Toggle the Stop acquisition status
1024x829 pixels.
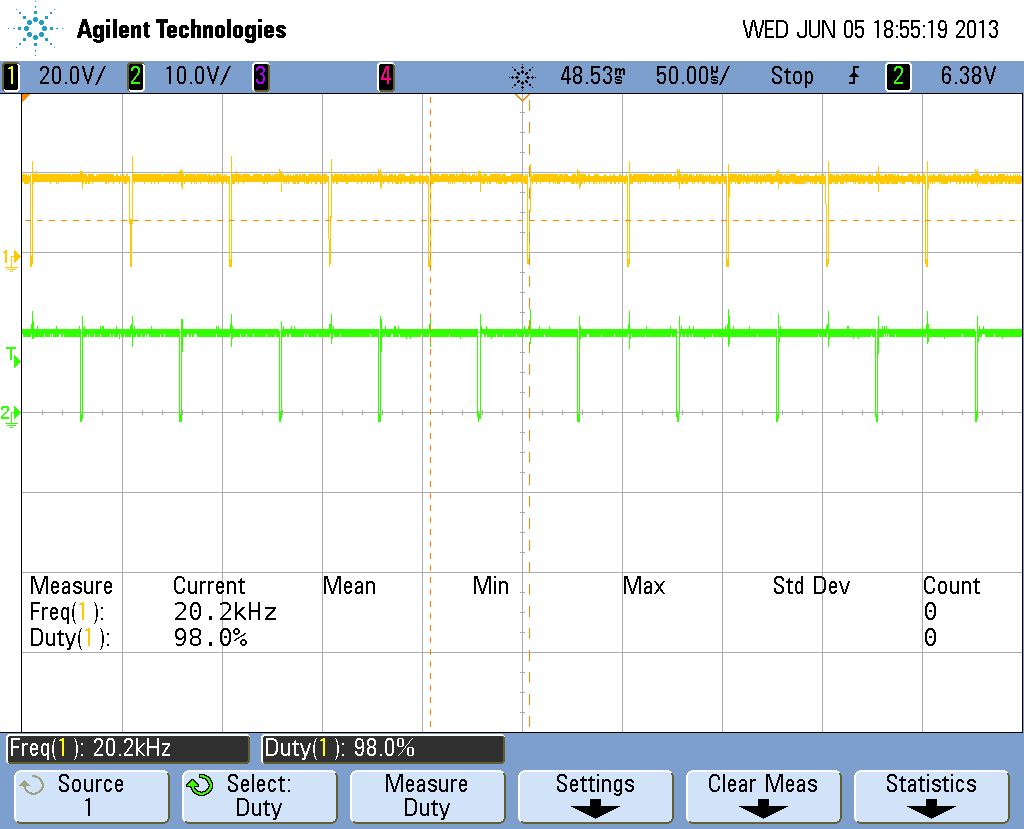792,76
